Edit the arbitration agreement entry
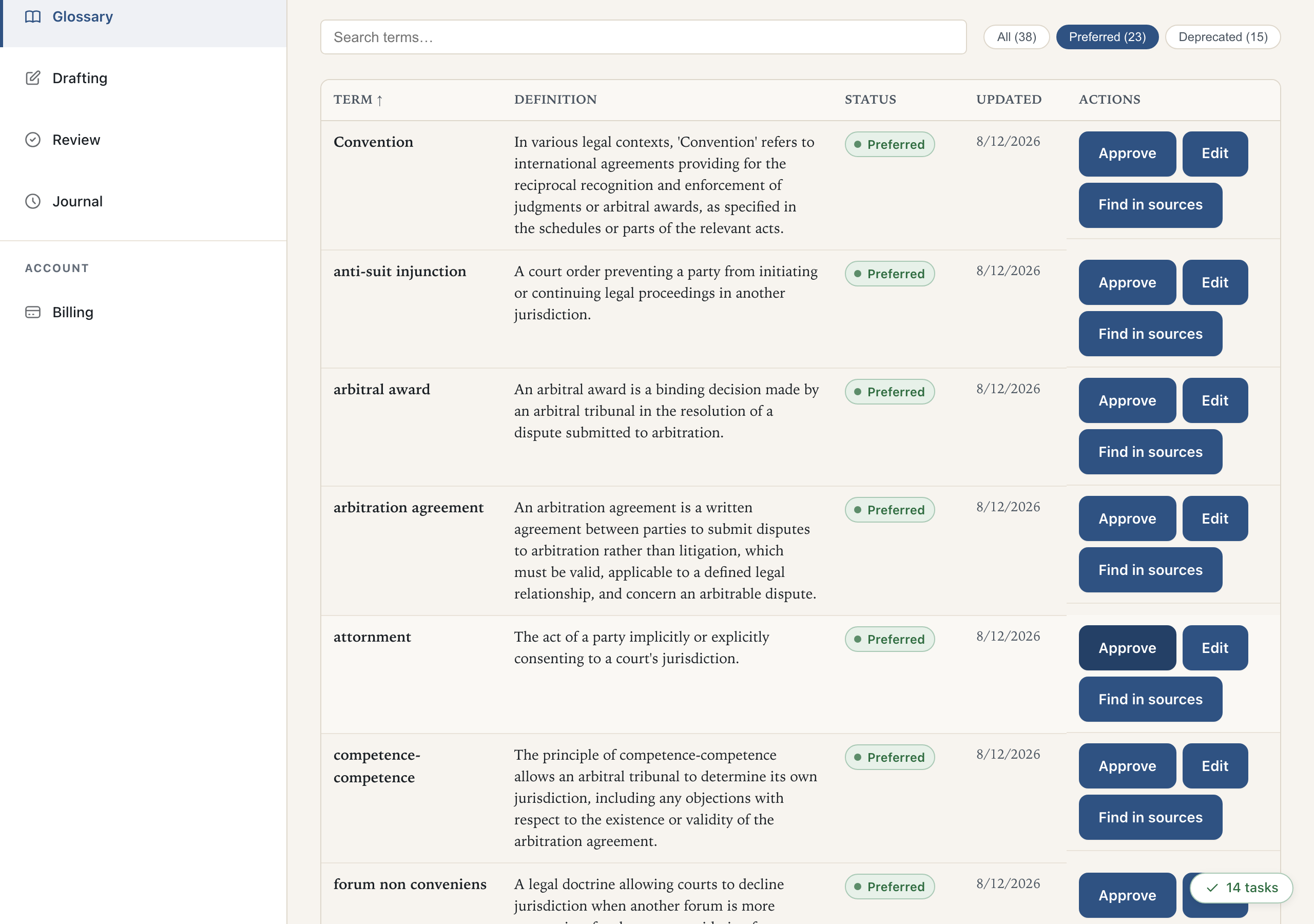 click(1214, 518)
